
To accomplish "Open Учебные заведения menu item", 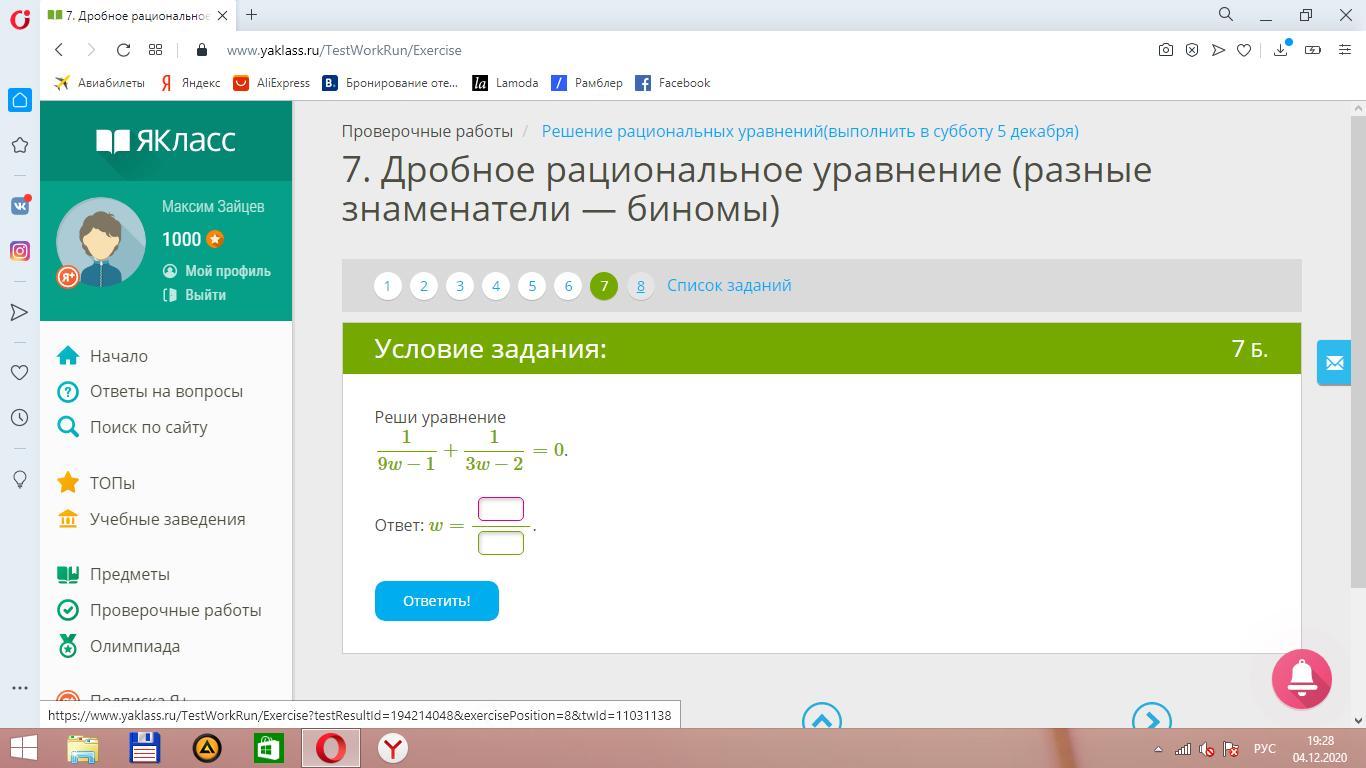I will click(x=167, y=519).
